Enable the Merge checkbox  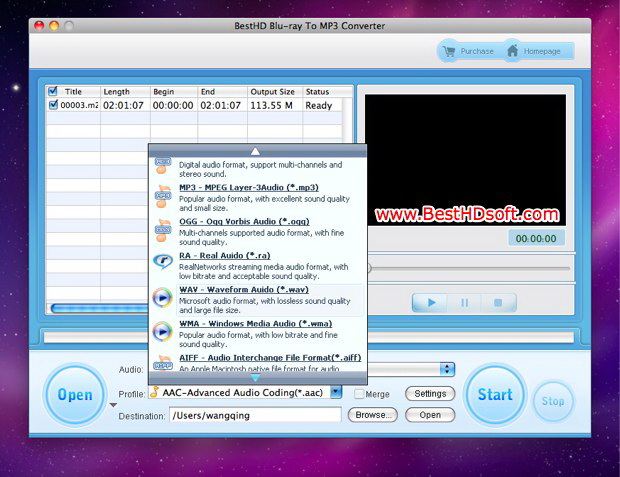pos(359,394)
